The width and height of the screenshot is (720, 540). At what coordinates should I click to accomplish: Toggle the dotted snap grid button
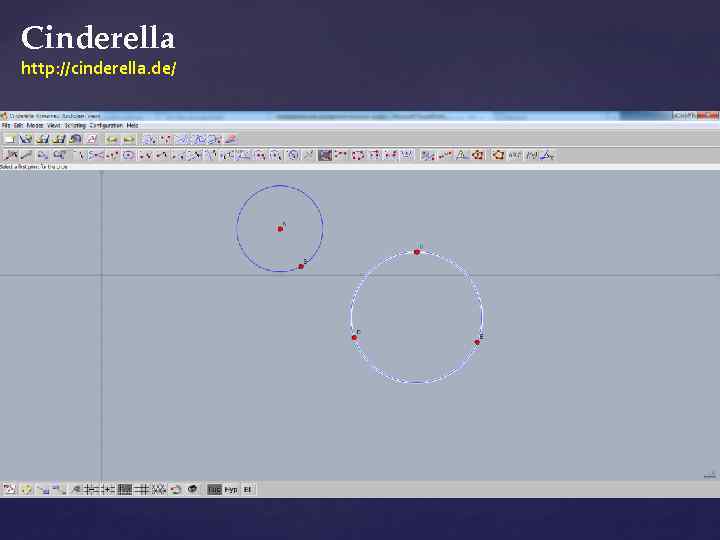(158, 489)
